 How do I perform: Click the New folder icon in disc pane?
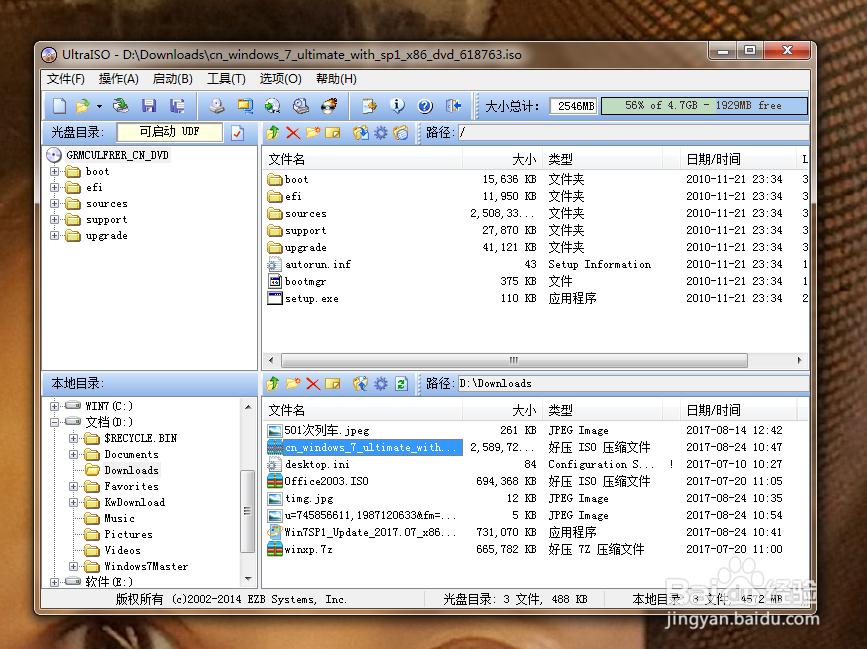coord(313,133)
